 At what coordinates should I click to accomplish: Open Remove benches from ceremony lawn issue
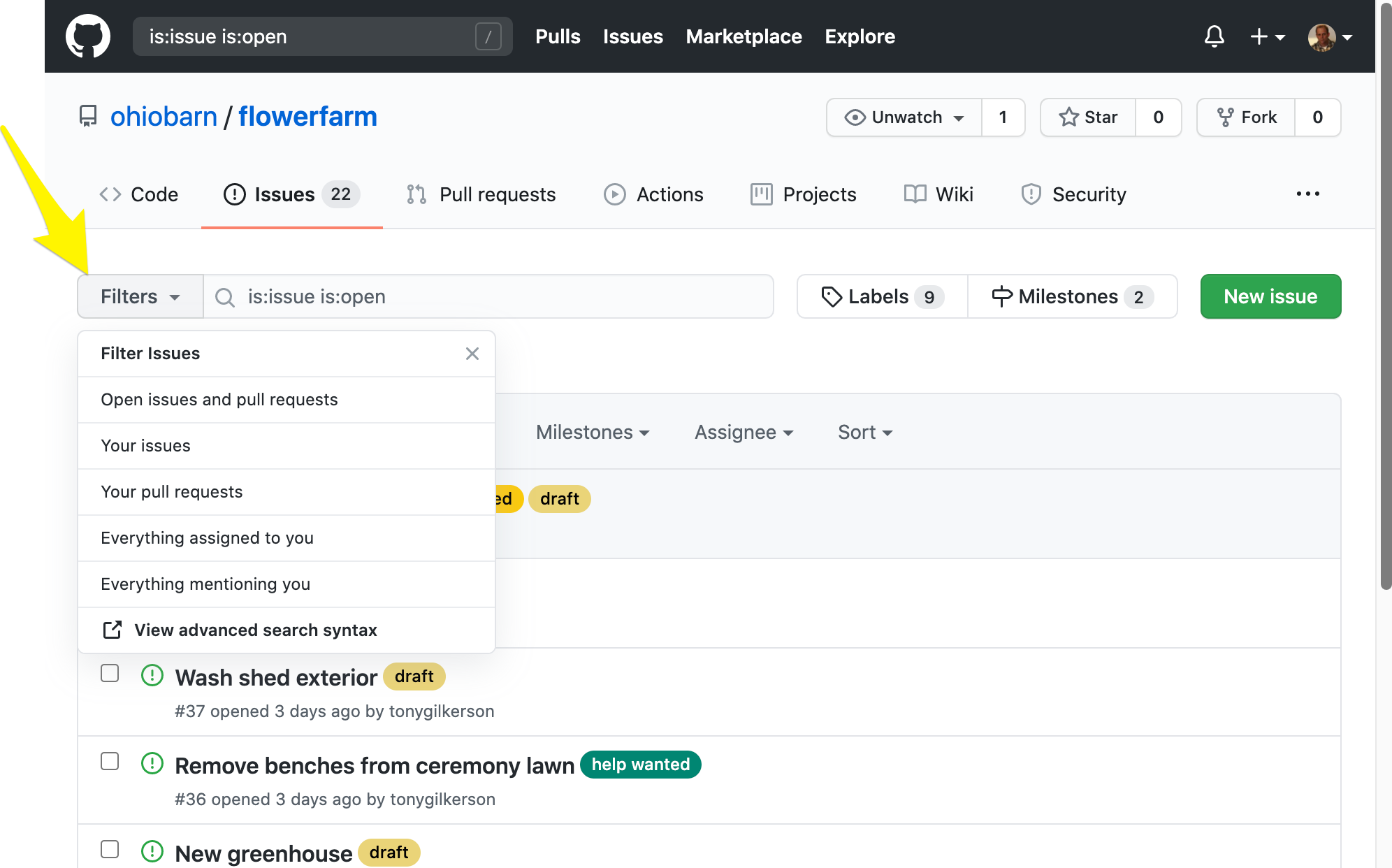point(375,765)
